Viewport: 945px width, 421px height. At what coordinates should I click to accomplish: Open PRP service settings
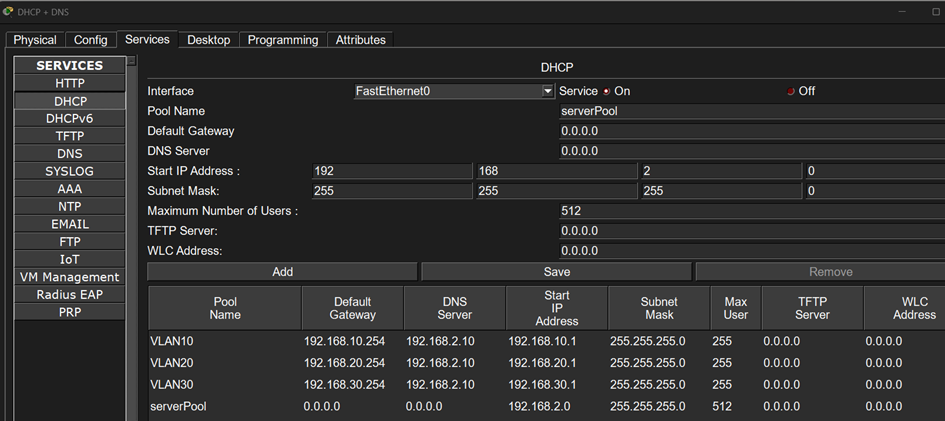[70, 312]
